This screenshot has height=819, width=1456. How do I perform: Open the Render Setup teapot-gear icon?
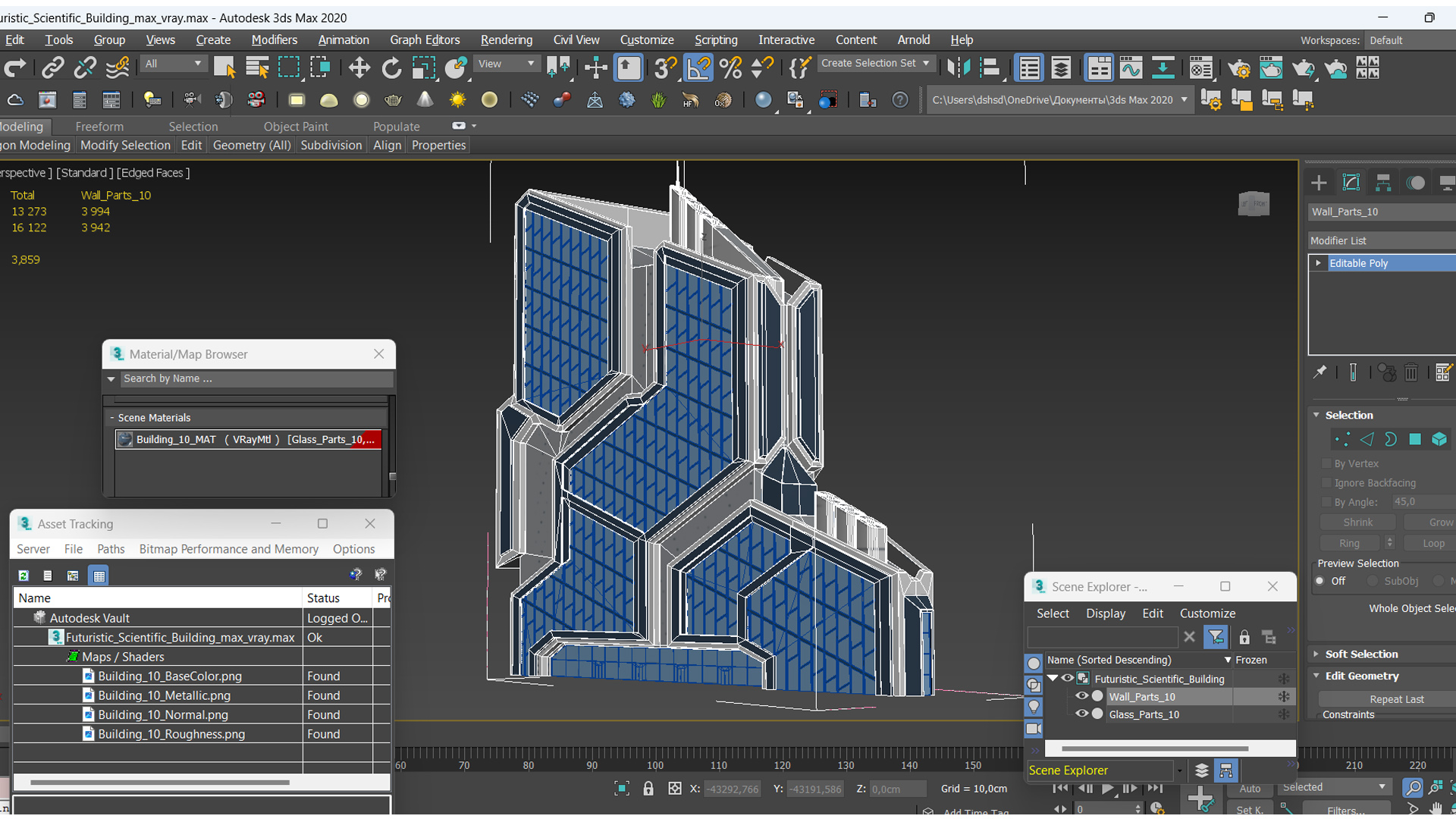coord(1239,68)
